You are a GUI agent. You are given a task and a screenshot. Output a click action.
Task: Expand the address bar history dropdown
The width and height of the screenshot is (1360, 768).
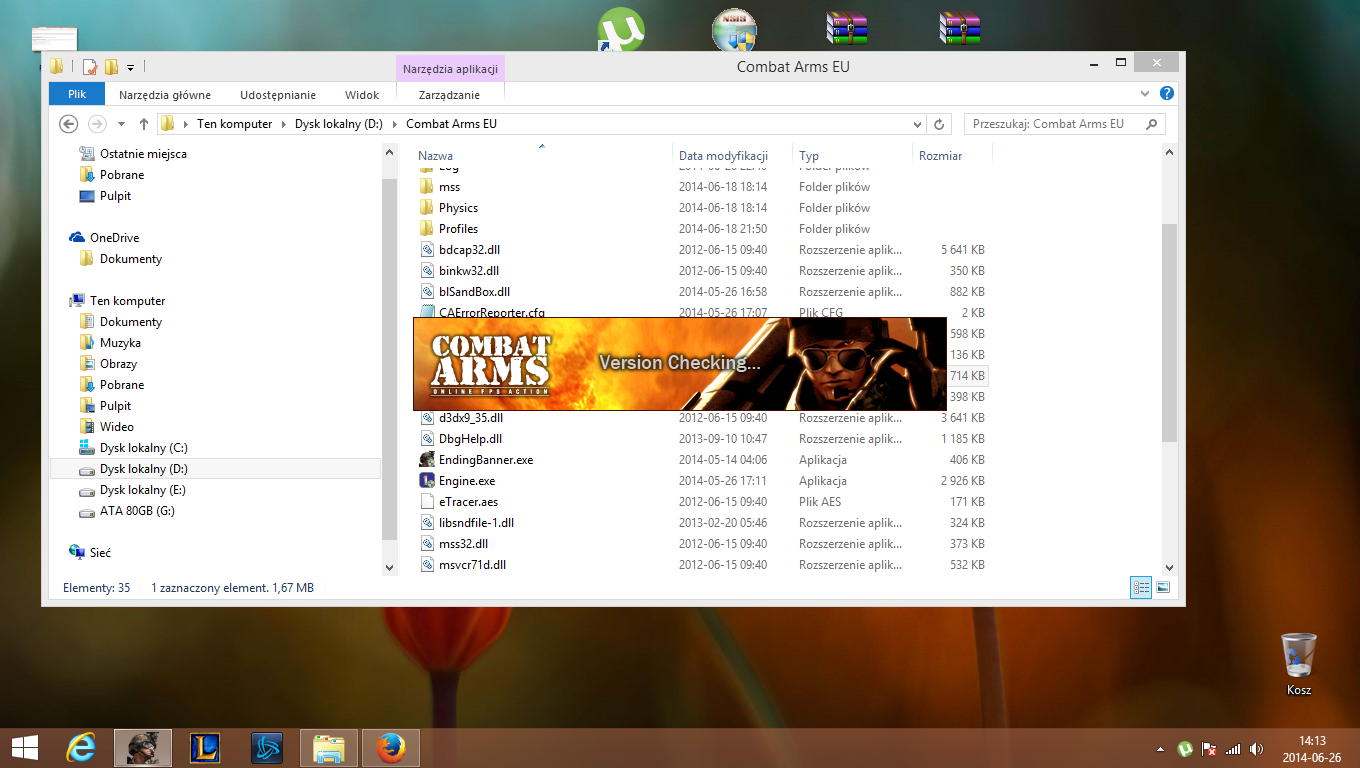917,124
